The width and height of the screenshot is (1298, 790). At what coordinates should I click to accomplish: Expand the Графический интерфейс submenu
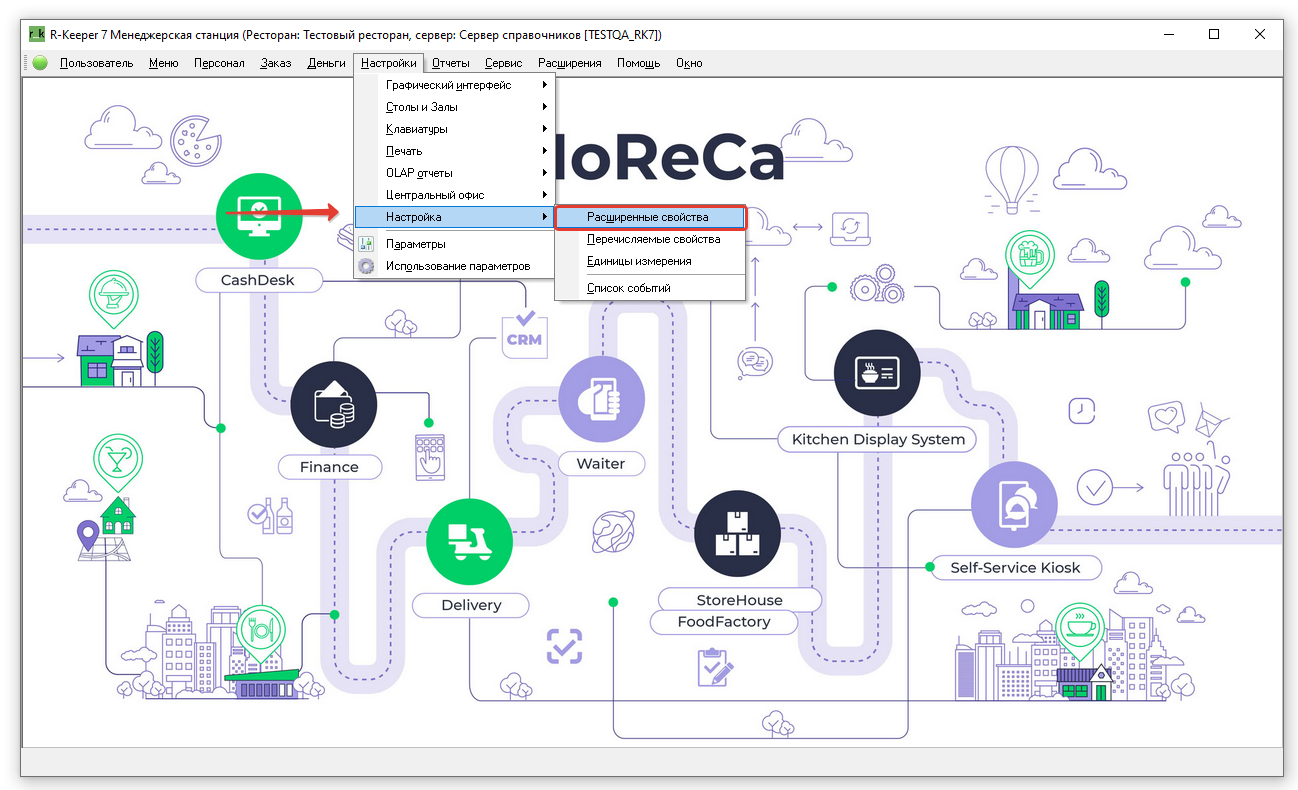pyautogui.click(x=448, y=85)
